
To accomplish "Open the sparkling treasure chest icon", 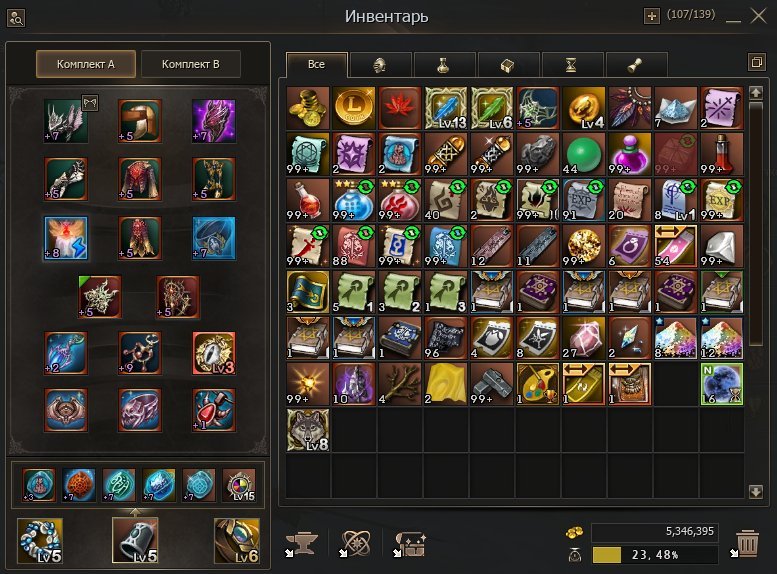I will point(410,544).
